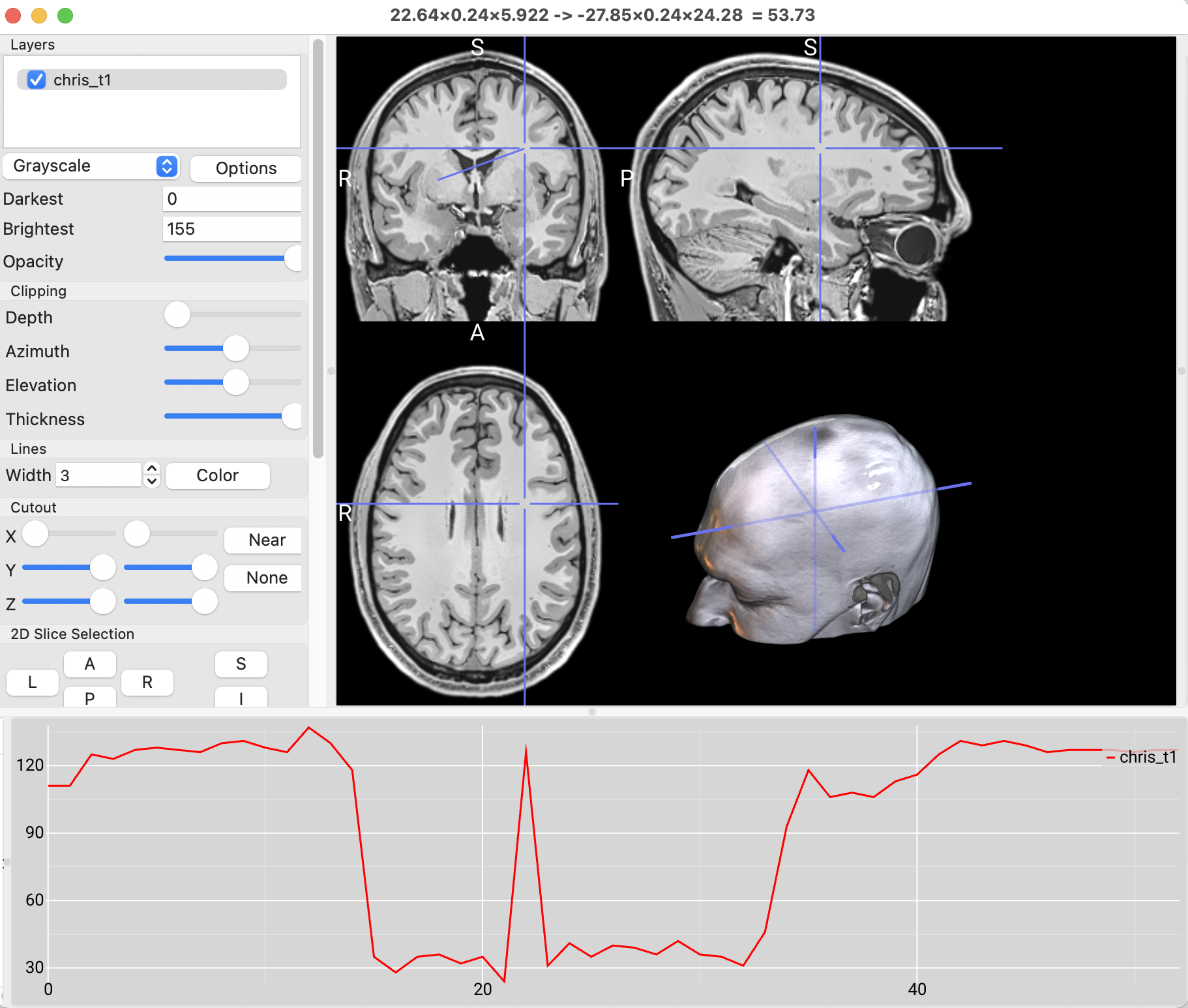Move slice Superior with S button
This screenshot has height=1008, width=1188.
coord(241,664)
